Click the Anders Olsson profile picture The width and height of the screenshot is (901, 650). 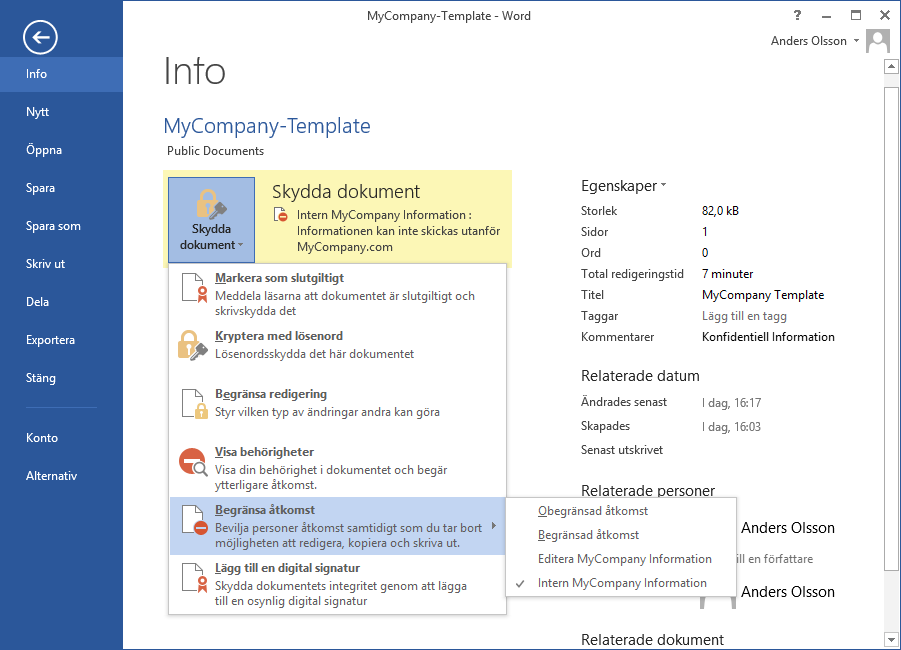878,41
